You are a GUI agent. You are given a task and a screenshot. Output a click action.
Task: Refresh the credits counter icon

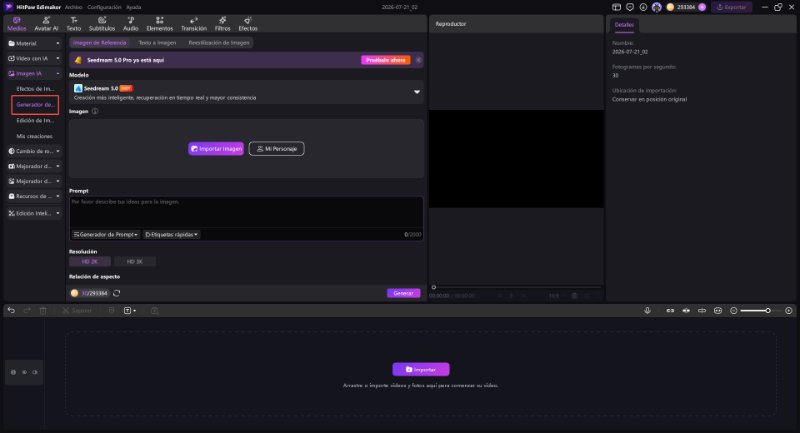[116, 293]
